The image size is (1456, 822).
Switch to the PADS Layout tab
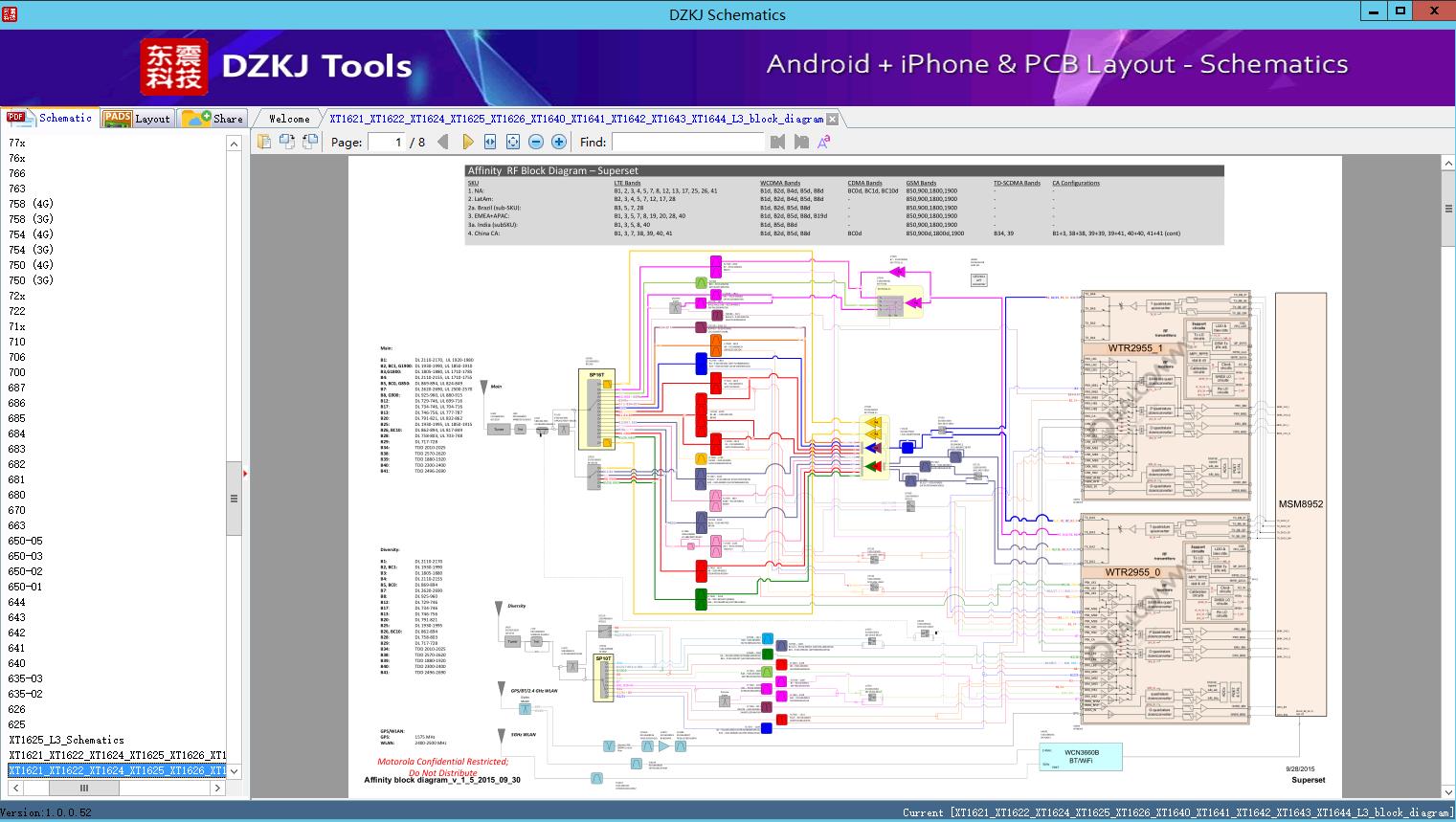tap(137, 118)
